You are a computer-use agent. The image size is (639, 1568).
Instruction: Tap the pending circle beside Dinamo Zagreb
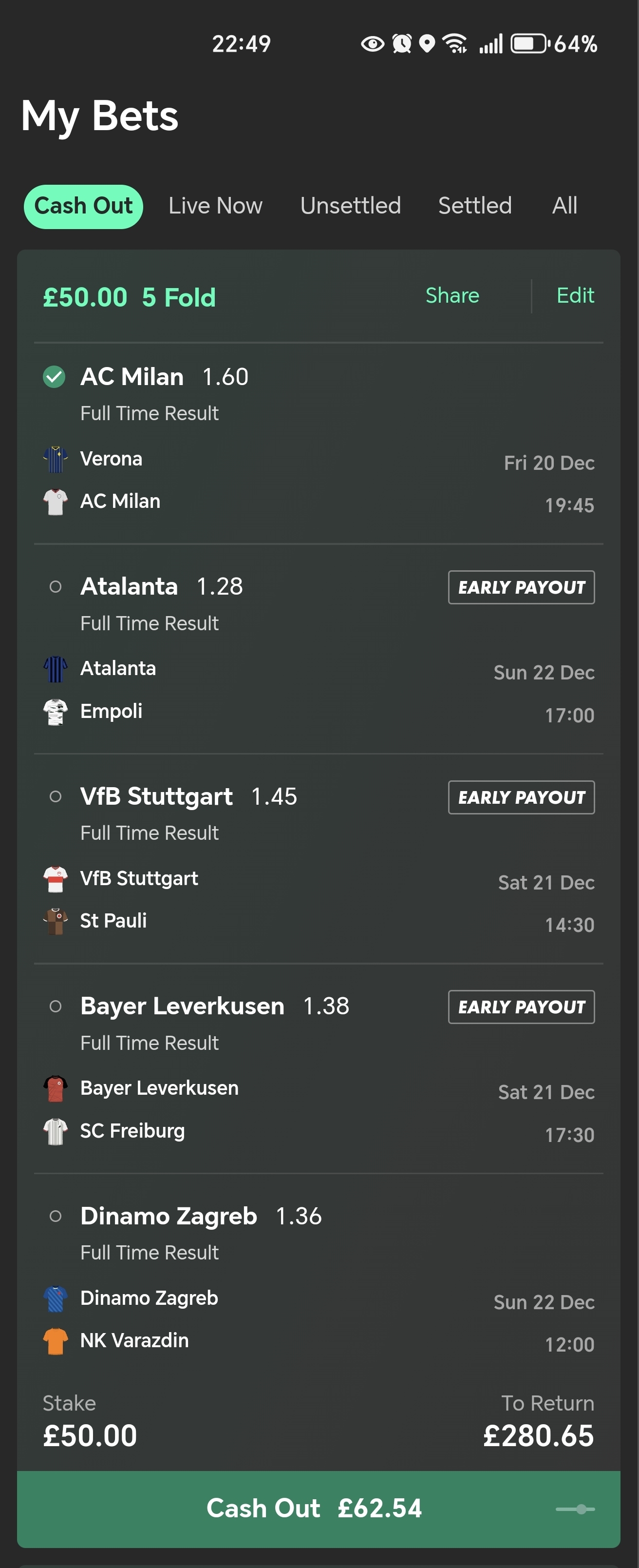[x=56, y=1216]
